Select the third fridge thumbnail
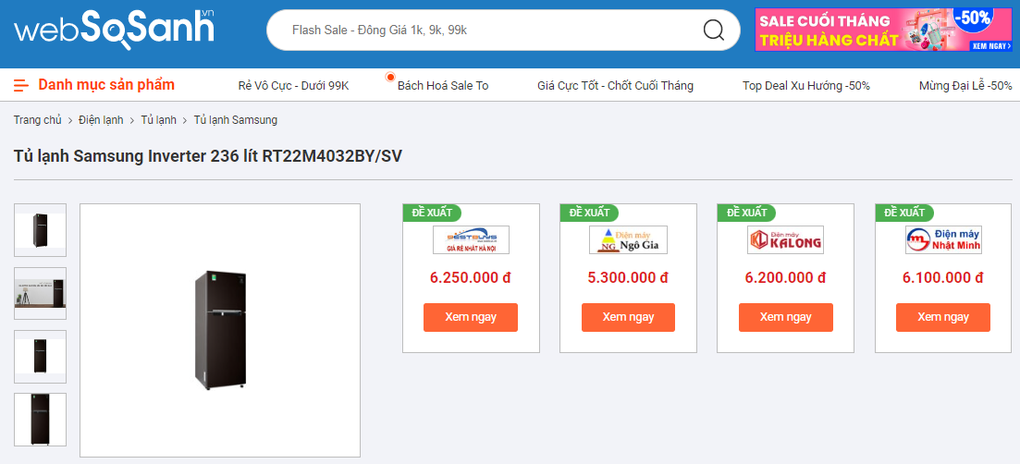 tap(40, 356)
